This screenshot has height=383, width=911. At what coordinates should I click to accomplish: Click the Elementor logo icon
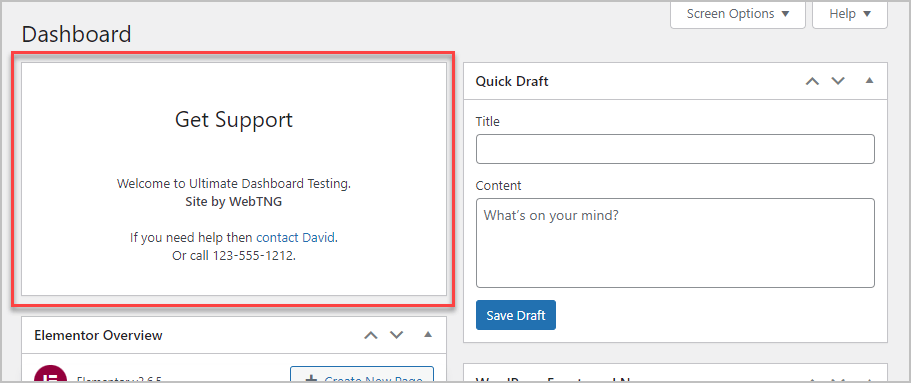pos(51,374)
